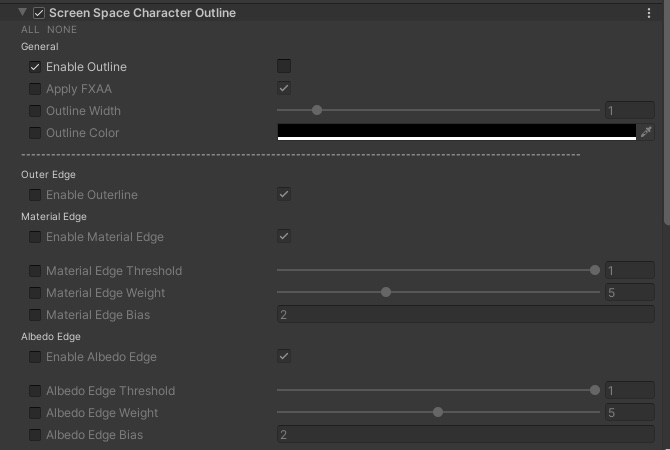Open the three-dot component options menu
The height and width of the screenshot is (450, 670).
pos(649,13)
